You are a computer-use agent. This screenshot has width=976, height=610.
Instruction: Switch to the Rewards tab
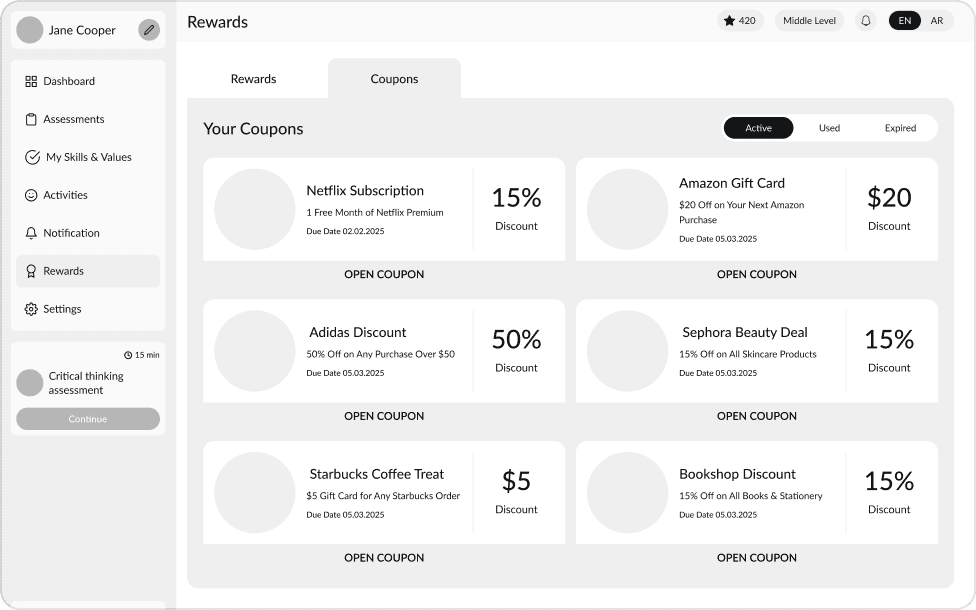click(x=253, y=78)
